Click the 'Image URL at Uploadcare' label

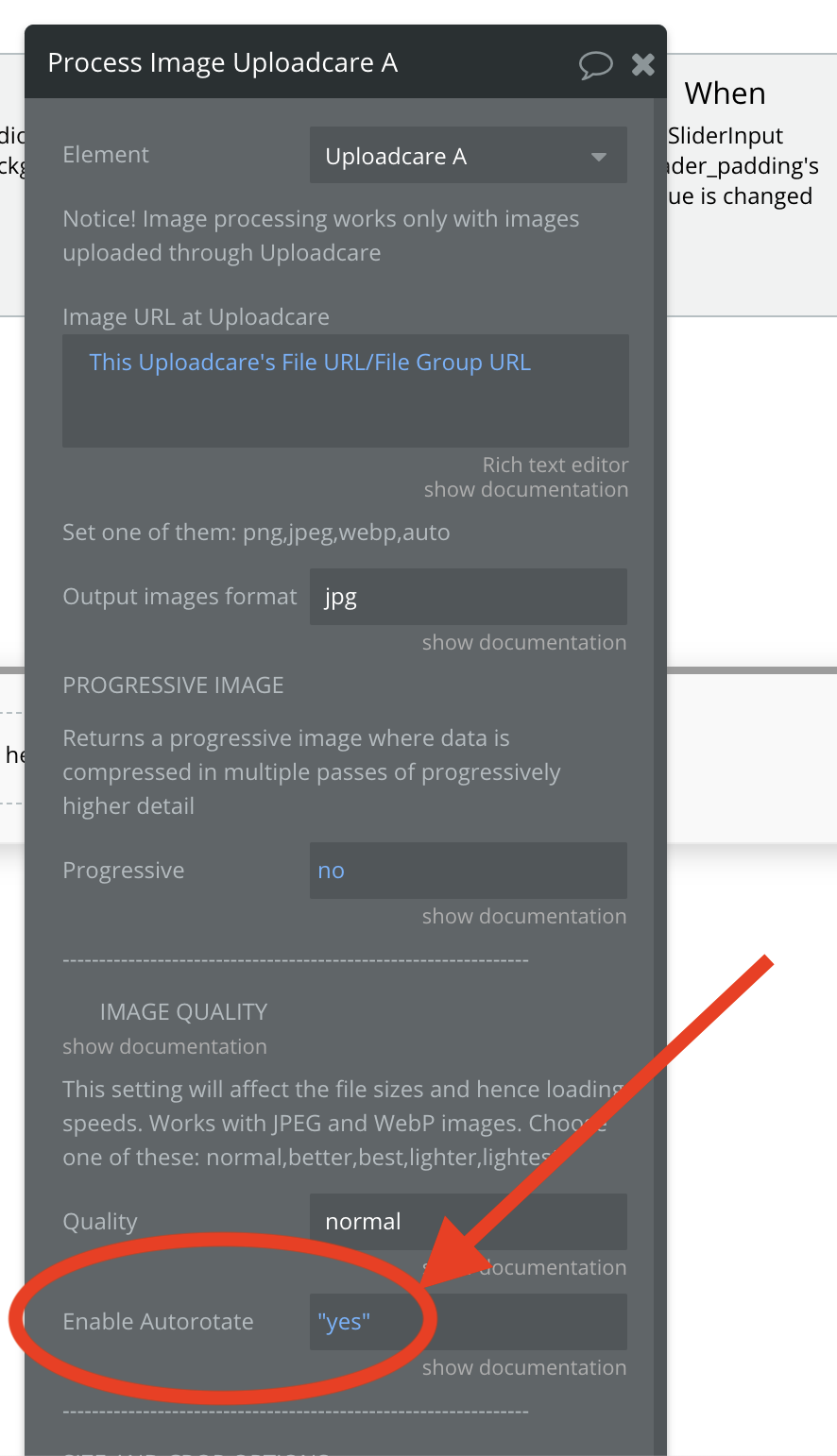[x=196, y=317]
